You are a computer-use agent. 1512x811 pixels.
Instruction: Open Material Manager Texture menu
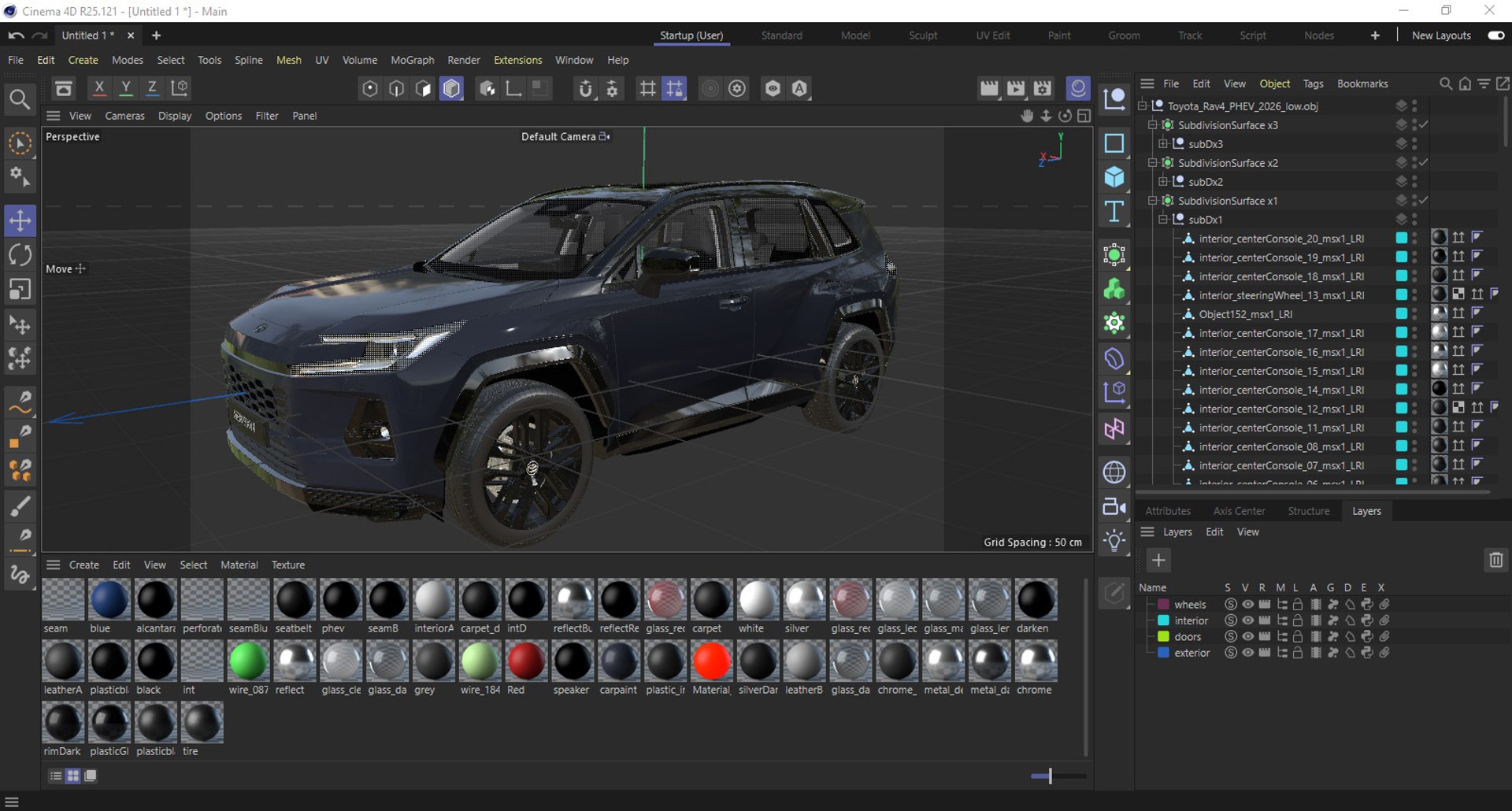[x=287, y=565]
